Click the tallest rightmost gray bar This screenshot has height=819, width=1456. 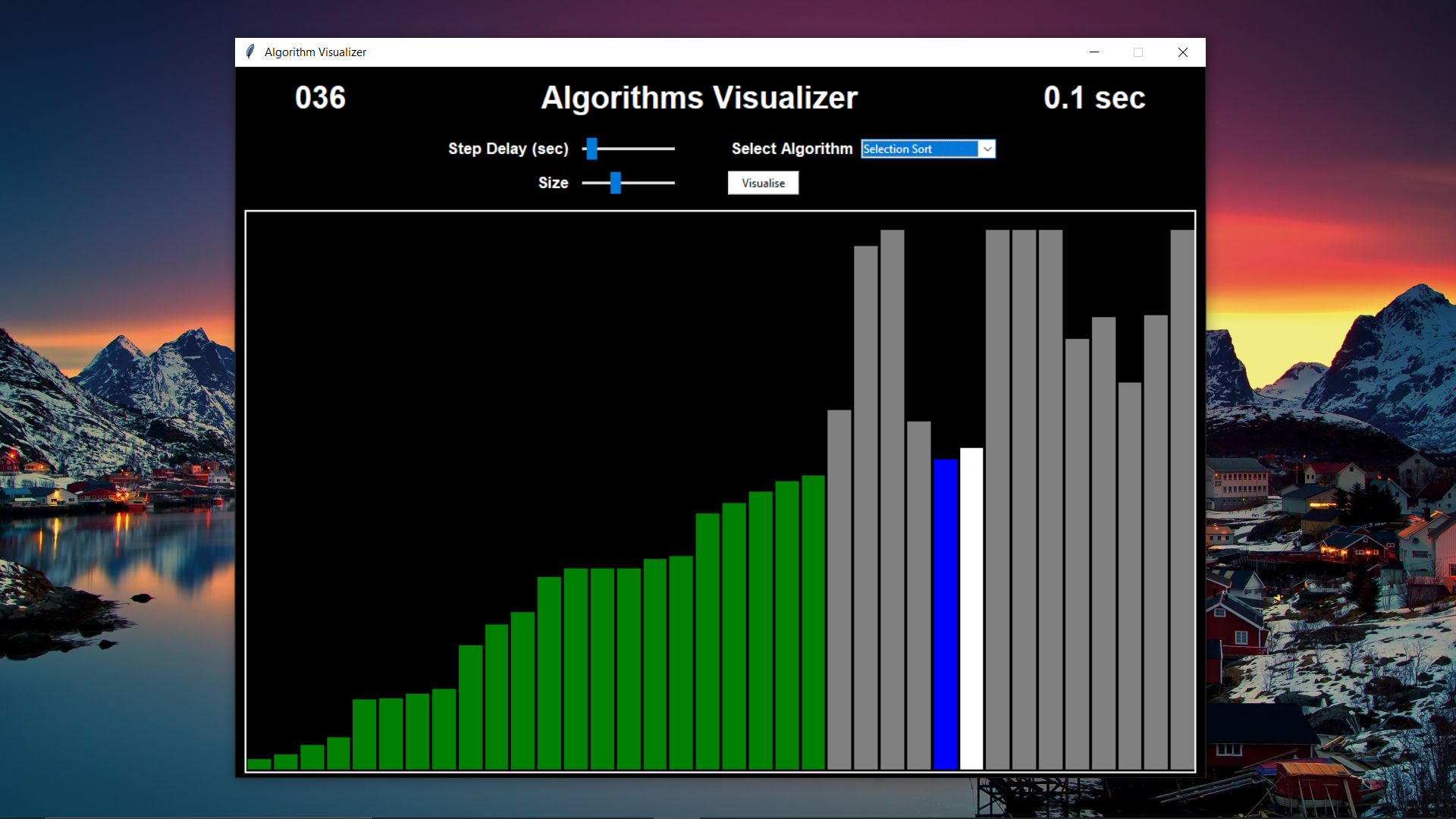[1181, 500]
